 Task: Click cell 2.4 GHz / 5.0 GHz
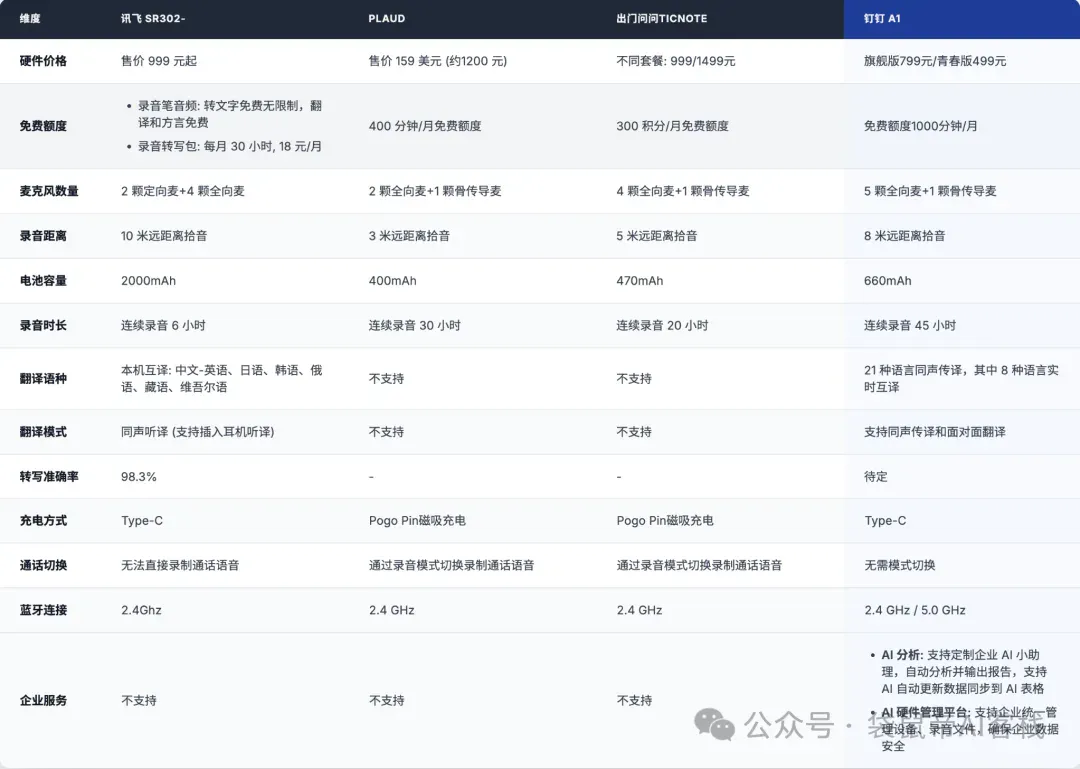click(x=915, y=610)
